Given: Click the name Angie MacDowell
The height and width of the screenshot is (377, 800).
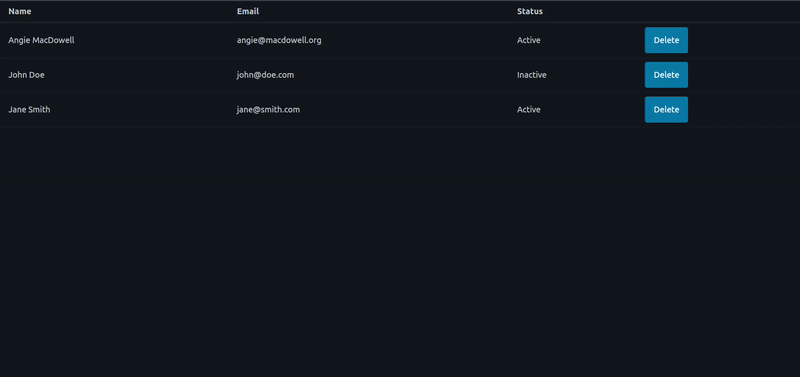Looking at the screenshot, I should point(41,40).
